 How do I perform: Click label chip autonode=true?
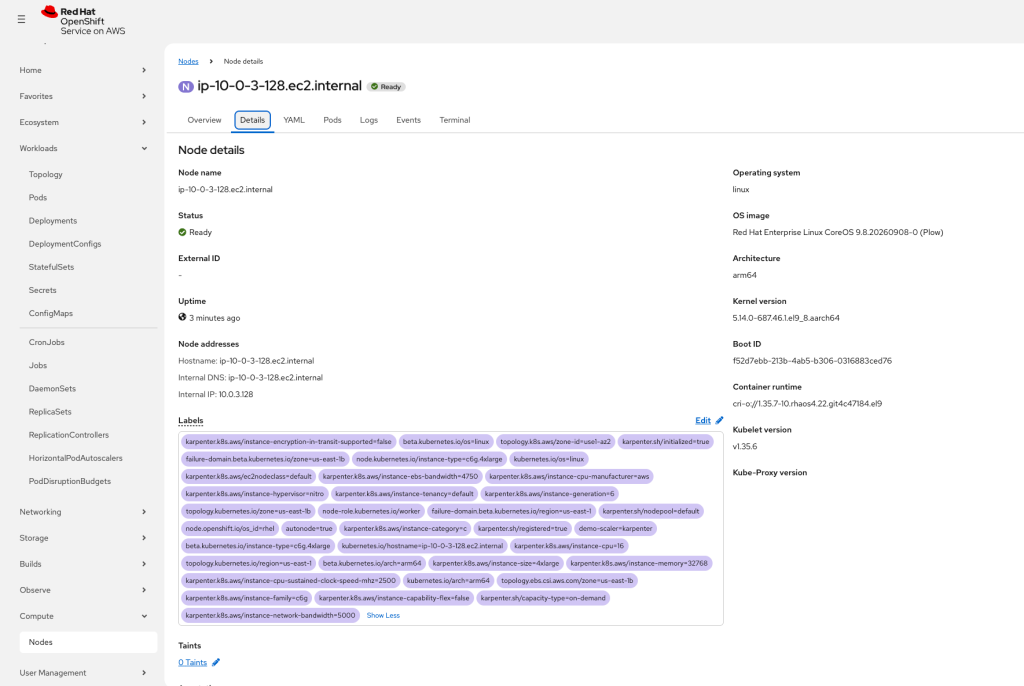[x=309, y=529]
